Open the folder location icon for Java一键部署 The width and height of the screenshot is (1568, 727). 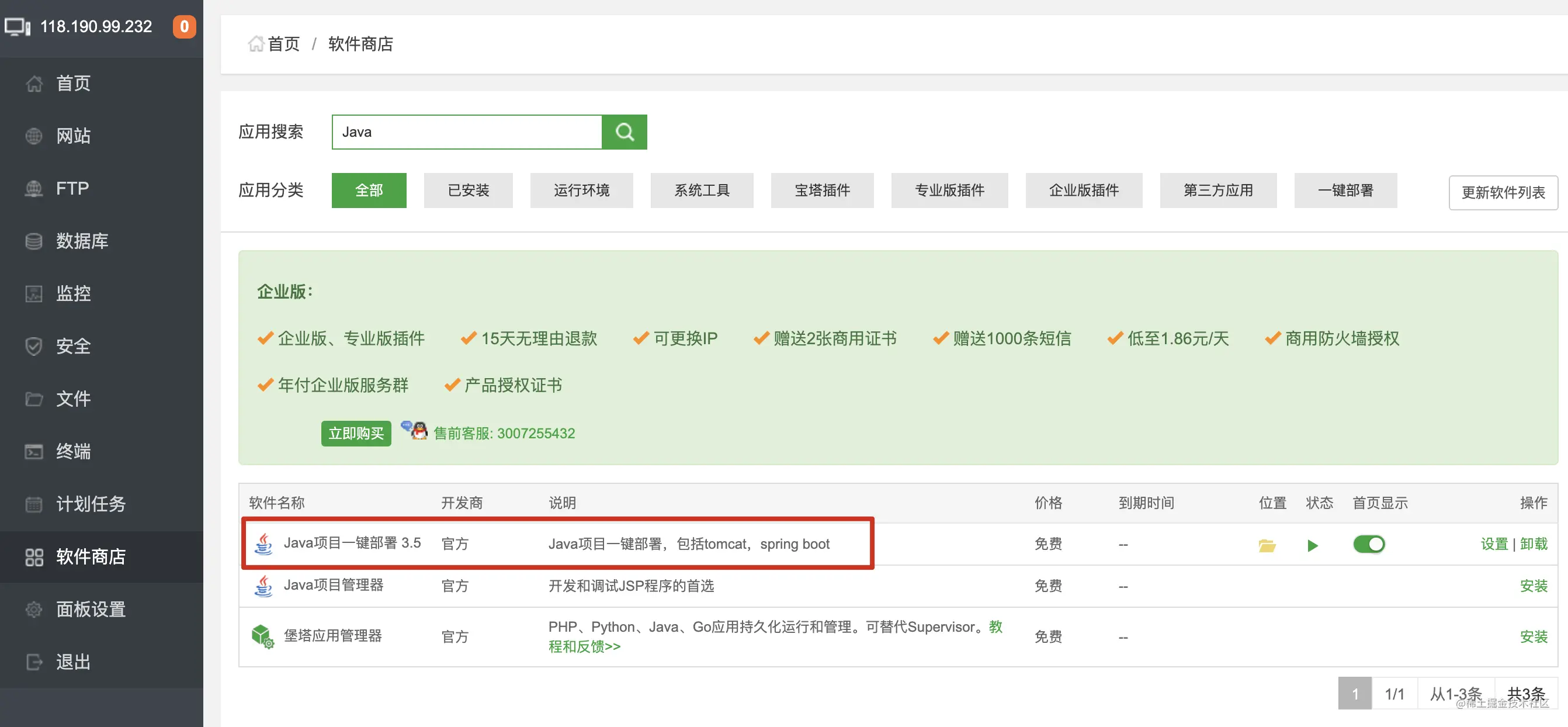(x=1267, y=545)
